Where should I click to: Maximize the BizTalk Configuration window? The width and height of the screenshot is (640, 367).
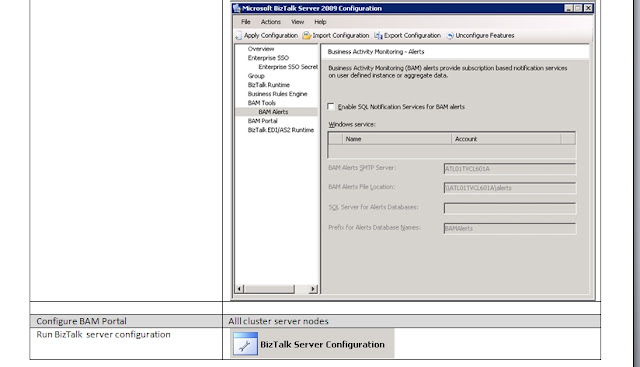[x=578, y=8]
